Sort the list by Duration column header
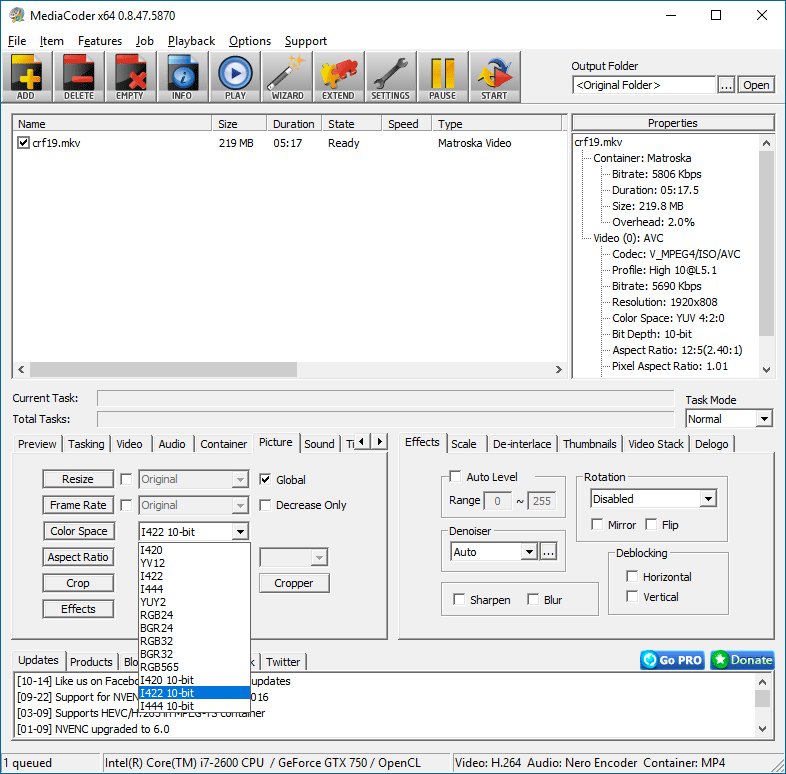786x774 pixels. point(294,124)
